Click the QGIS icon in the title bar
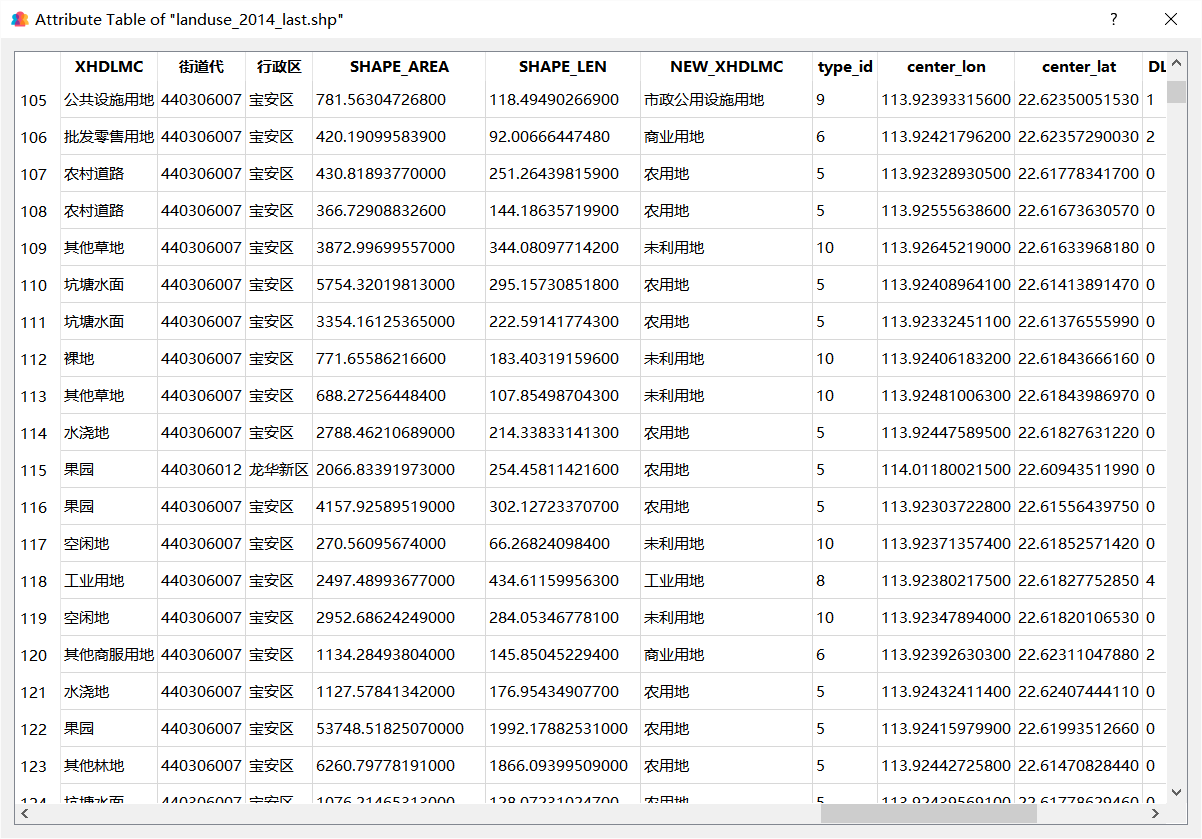The image size is (1202, 839). click(19, 19)
